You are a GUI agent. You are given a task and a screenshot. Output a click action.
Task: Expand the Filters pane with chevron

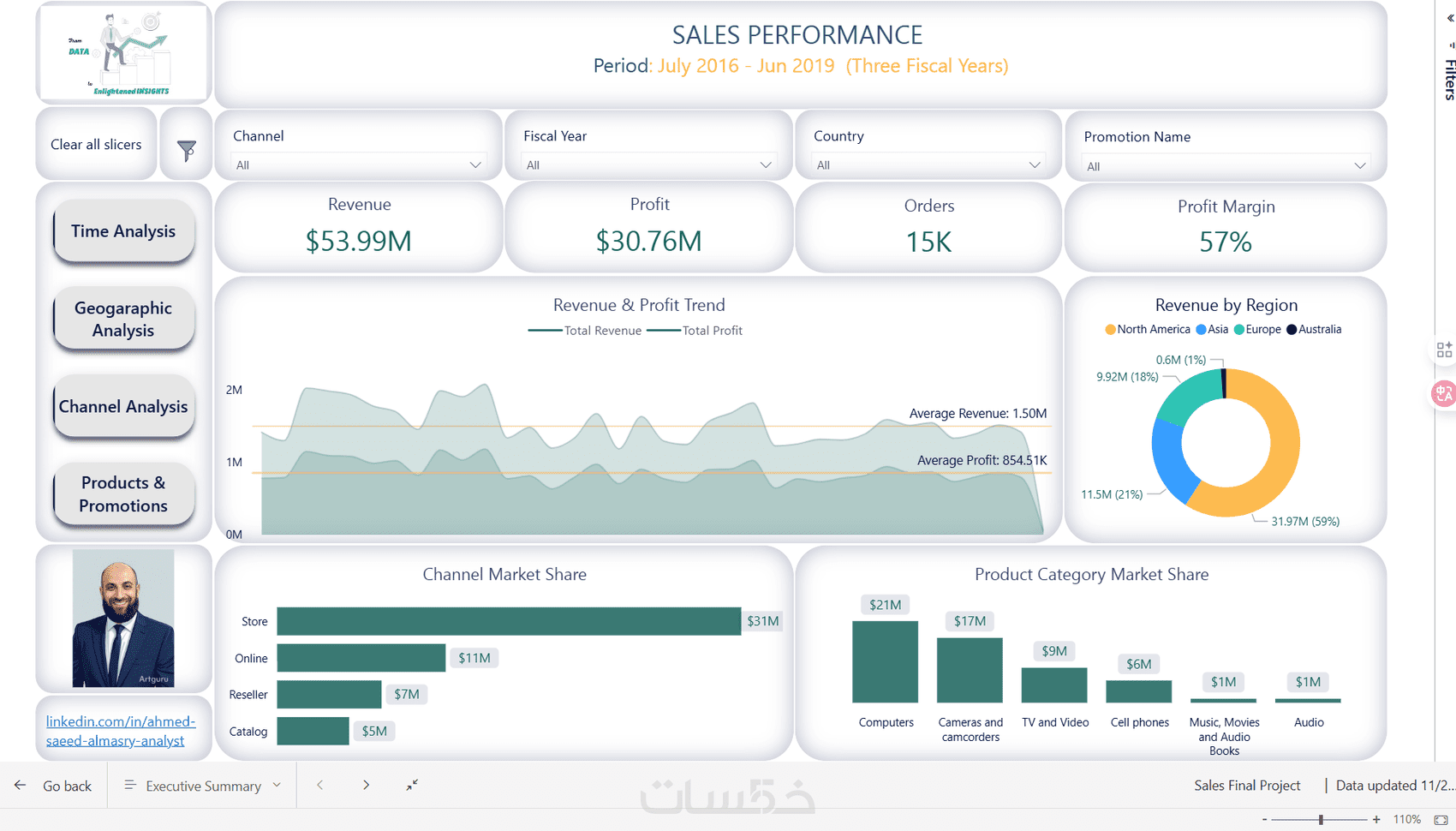click(1450, 18)
